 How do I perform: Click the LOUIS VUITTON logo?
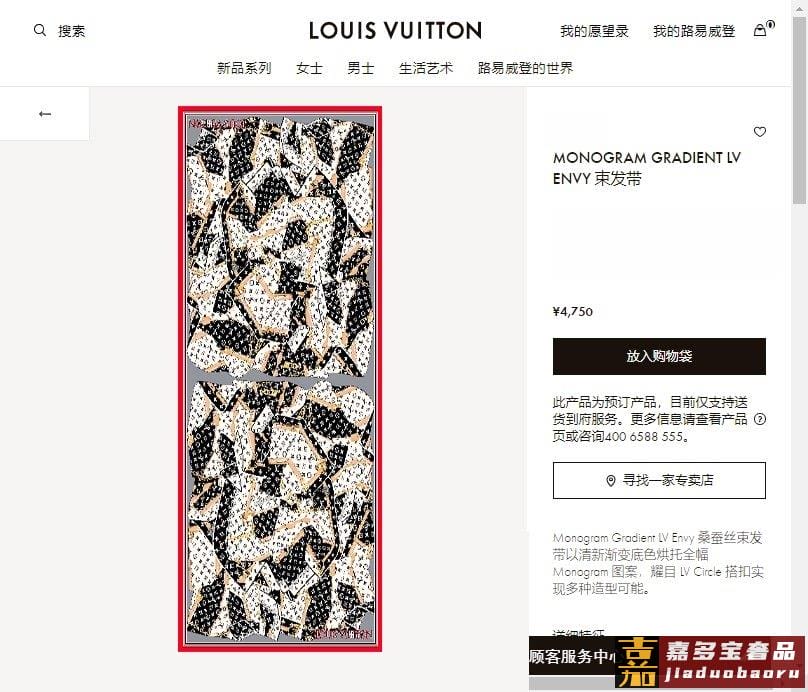coord(395,31)
